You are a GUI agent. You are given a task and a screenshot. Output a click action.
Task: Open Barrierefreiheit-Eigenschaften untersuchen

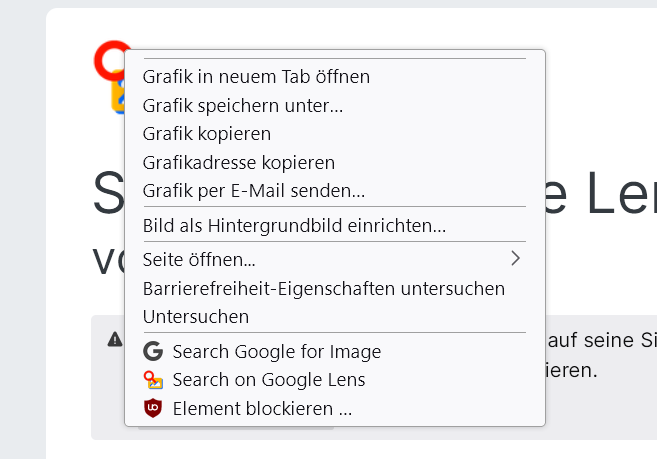coord(324,288)
